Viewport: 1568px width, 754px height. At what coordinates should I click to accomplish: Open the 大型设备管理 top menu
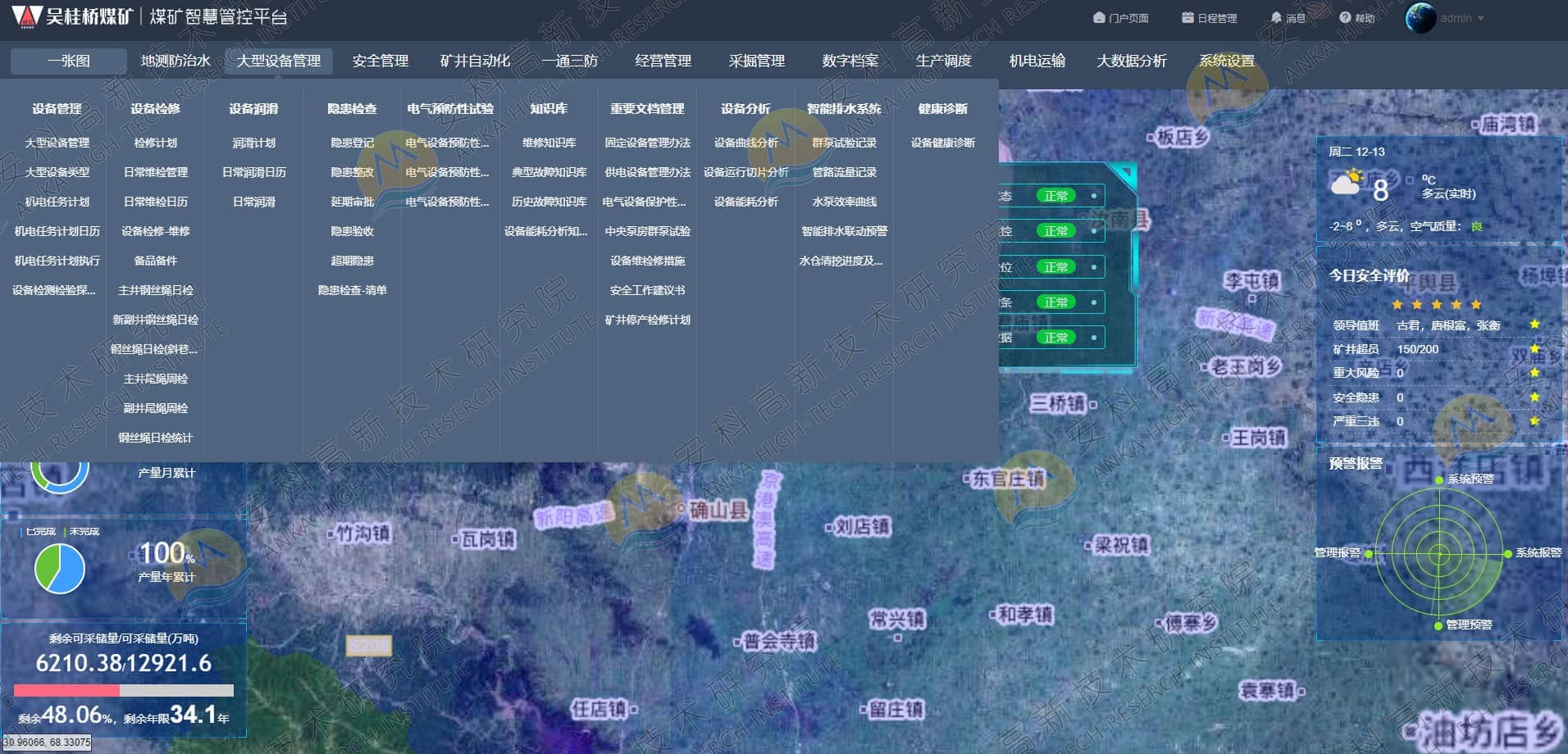tap(279, 61)
